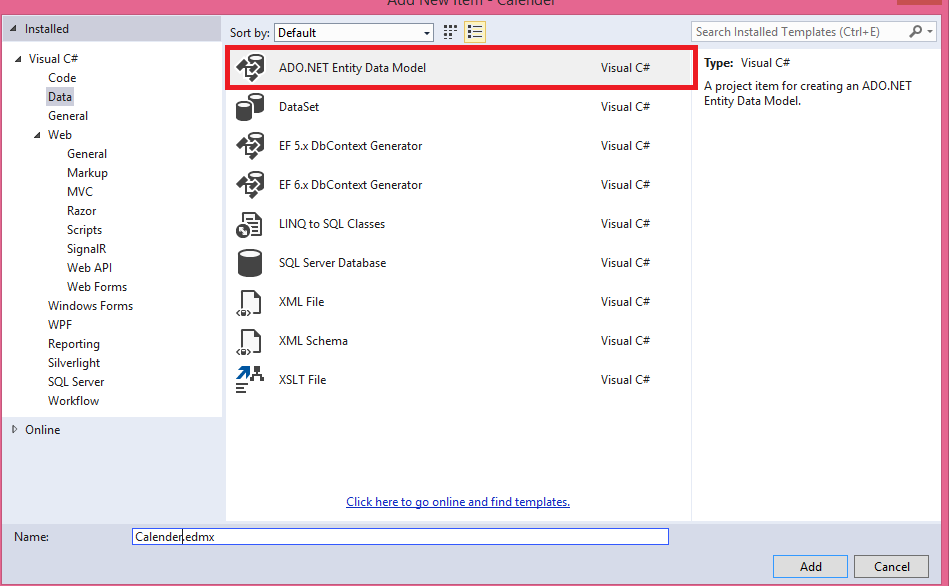Select the ADO.NET Entity Data Model icon
Image resolution: width=949 pixels, height=586 pixels.
tap(249, 68)
